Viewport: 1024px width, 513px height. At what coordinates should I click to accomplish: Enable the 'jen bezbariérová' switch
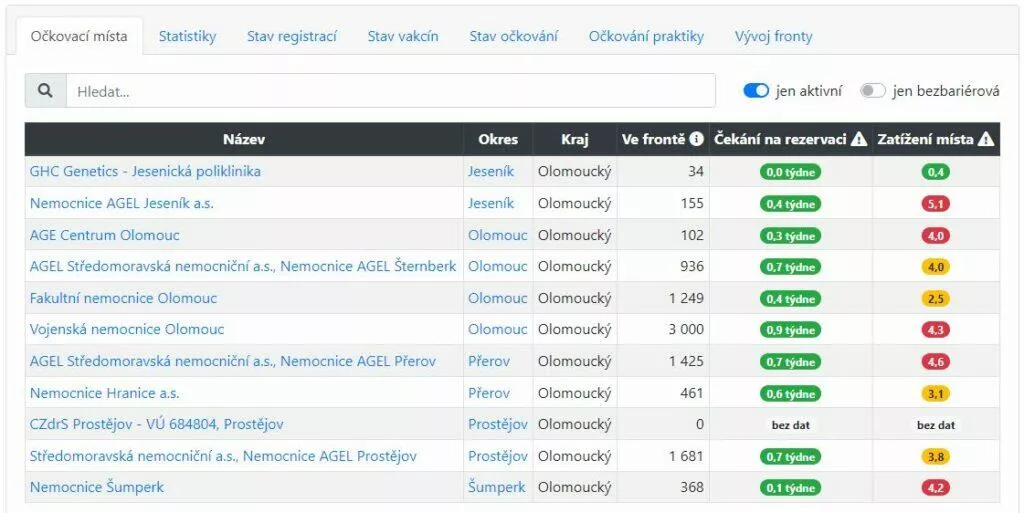873,91
